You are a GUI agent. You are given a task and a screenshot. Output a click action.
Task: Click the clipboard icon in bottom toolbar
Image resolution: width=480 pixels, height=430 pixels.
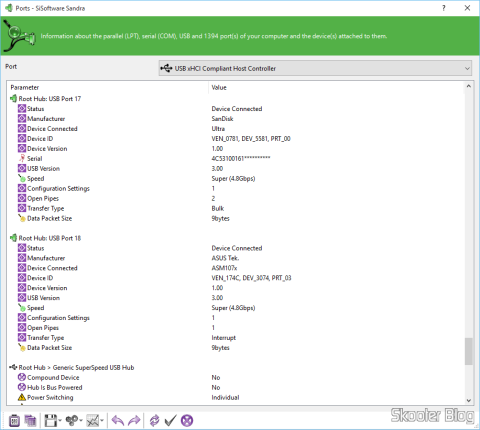(14, 421)
